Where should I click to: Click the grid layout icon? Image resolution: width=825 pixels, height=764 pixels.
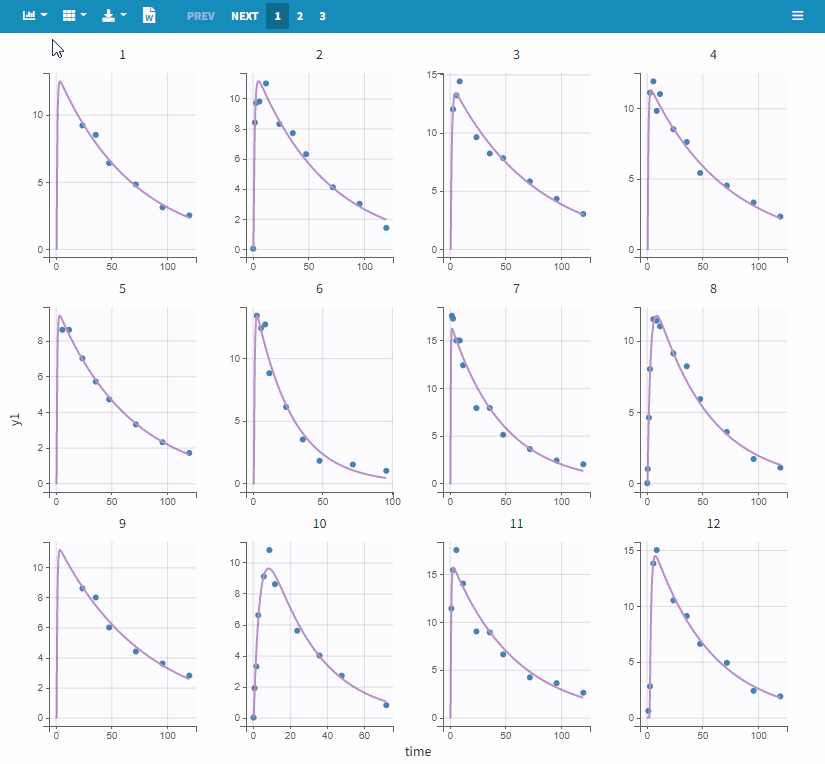pyautogui.click(x=68, y=16)
